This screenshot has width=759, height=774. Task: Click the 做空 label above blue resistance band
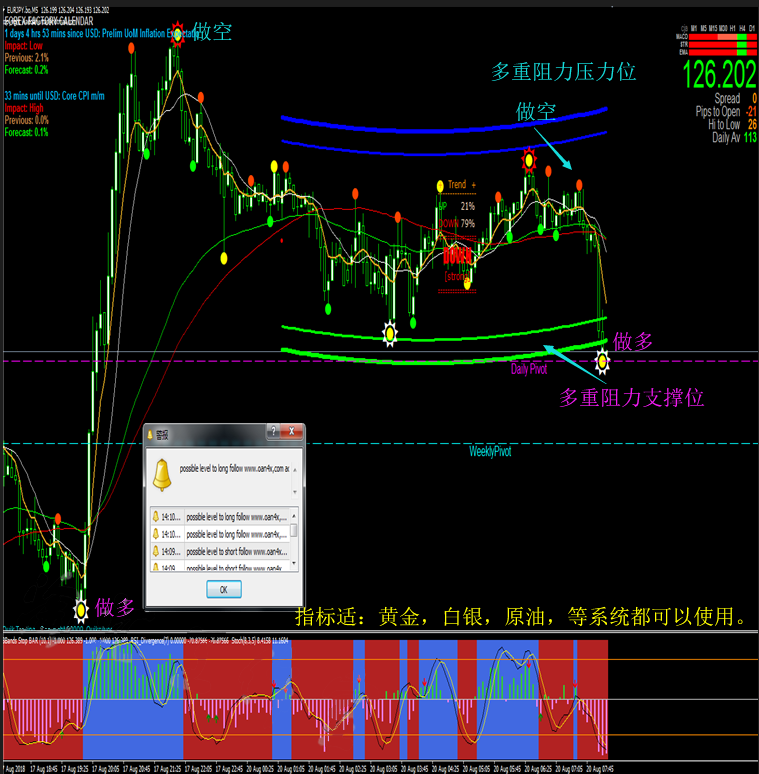tap(536, 112)
